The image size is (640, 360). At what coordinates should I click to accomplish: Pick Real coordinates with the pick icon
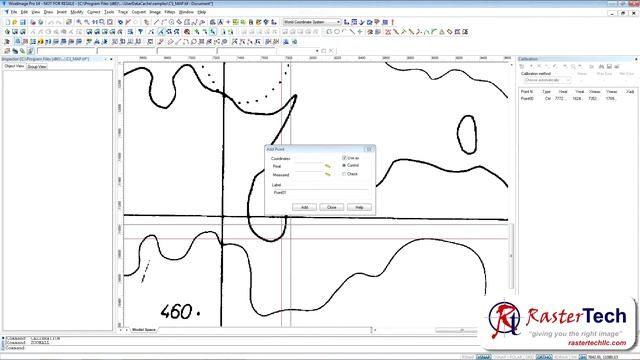(327, 166)
